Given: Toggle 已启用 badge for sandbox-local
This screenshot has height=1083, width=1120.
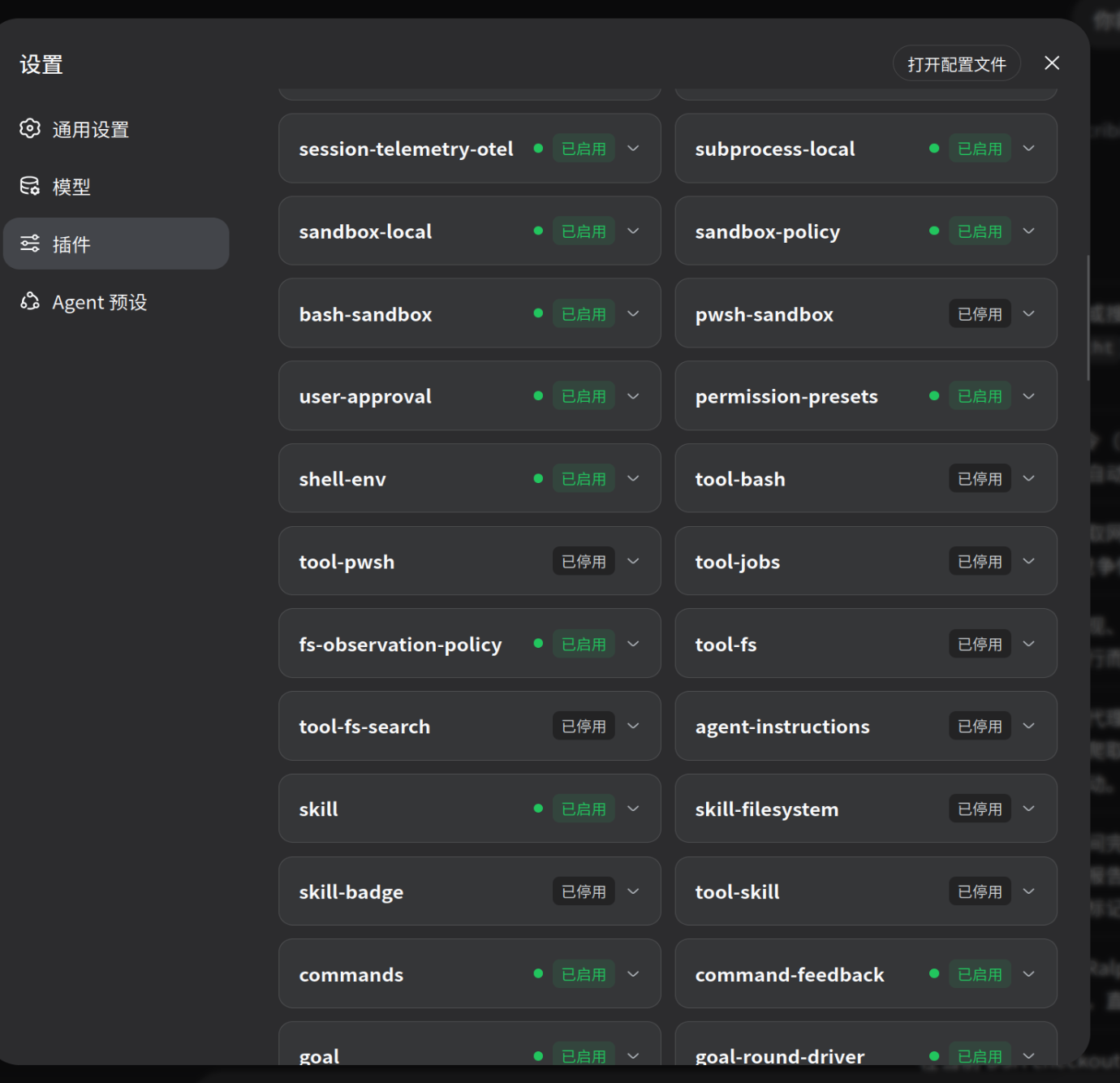Looking at the screenshot, I should [x=584, y=231].
